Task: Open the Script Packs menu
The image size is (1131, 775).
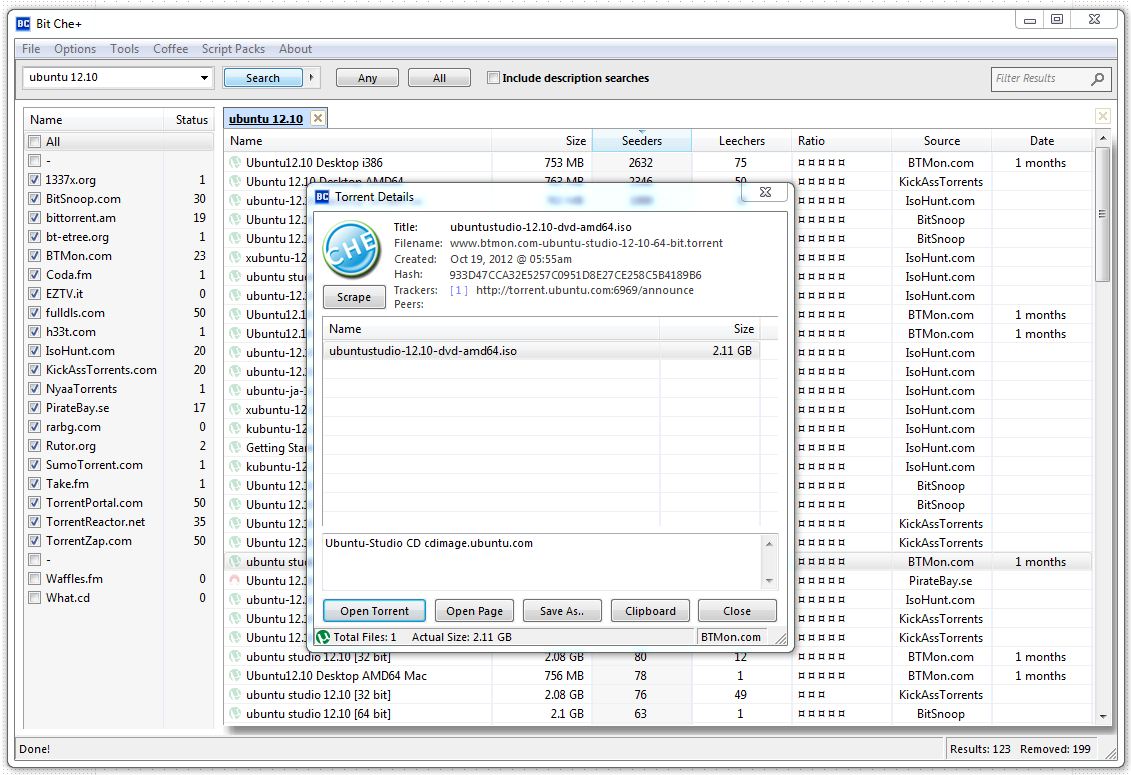Action: pos(233,49)
